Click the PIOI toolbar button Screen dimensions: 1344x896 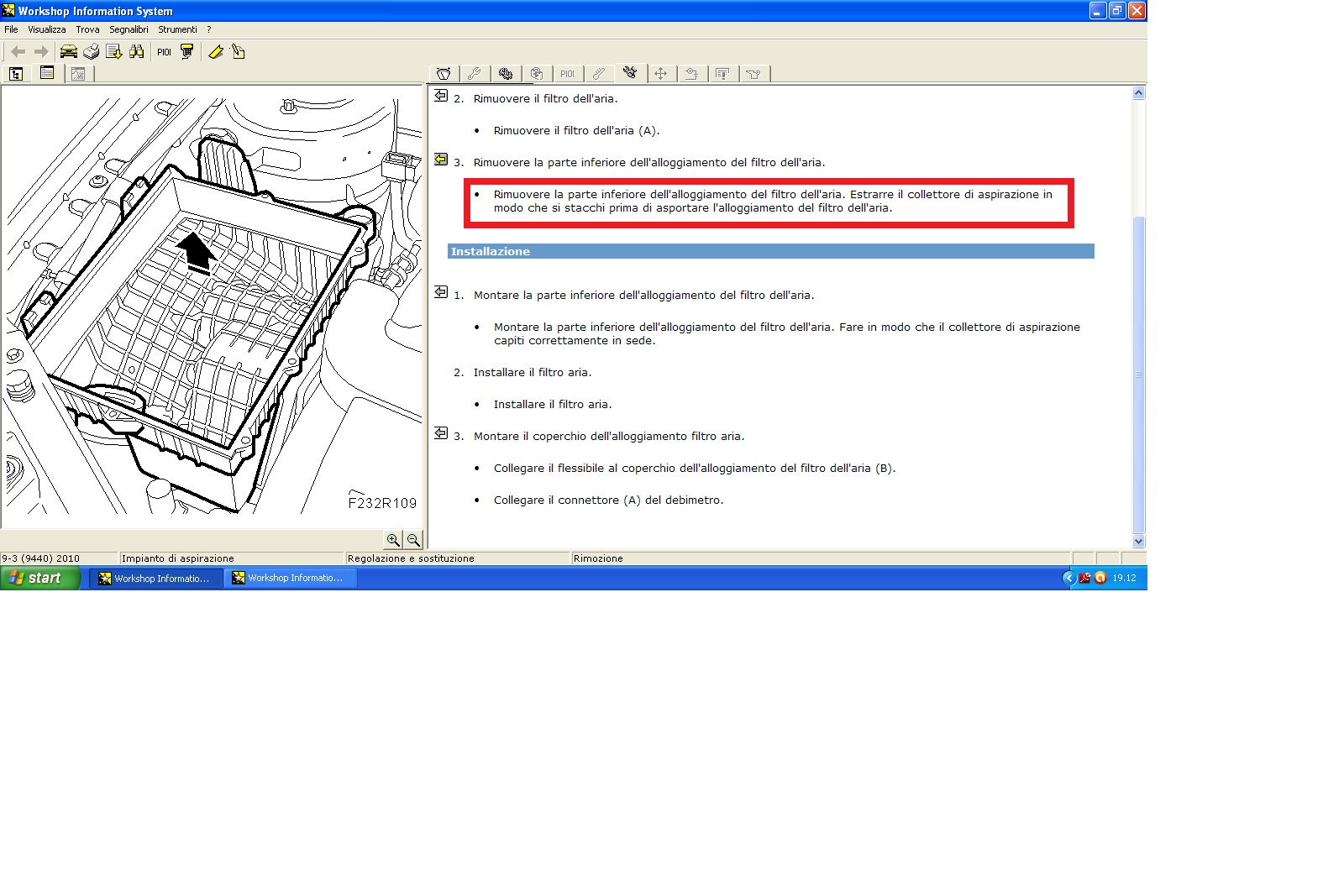(x=164, y=52)
